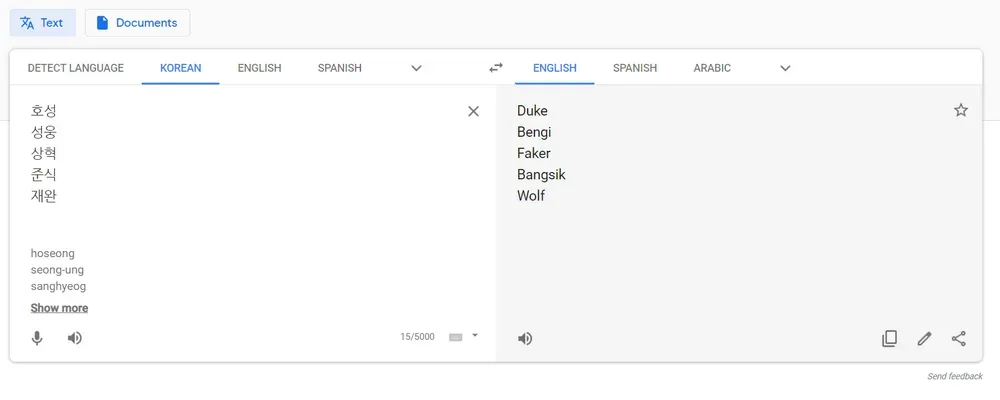The width and height of the screenshot is (1000, 400).
Task: Click the Korean word 상혁
Action: point(43,153)
